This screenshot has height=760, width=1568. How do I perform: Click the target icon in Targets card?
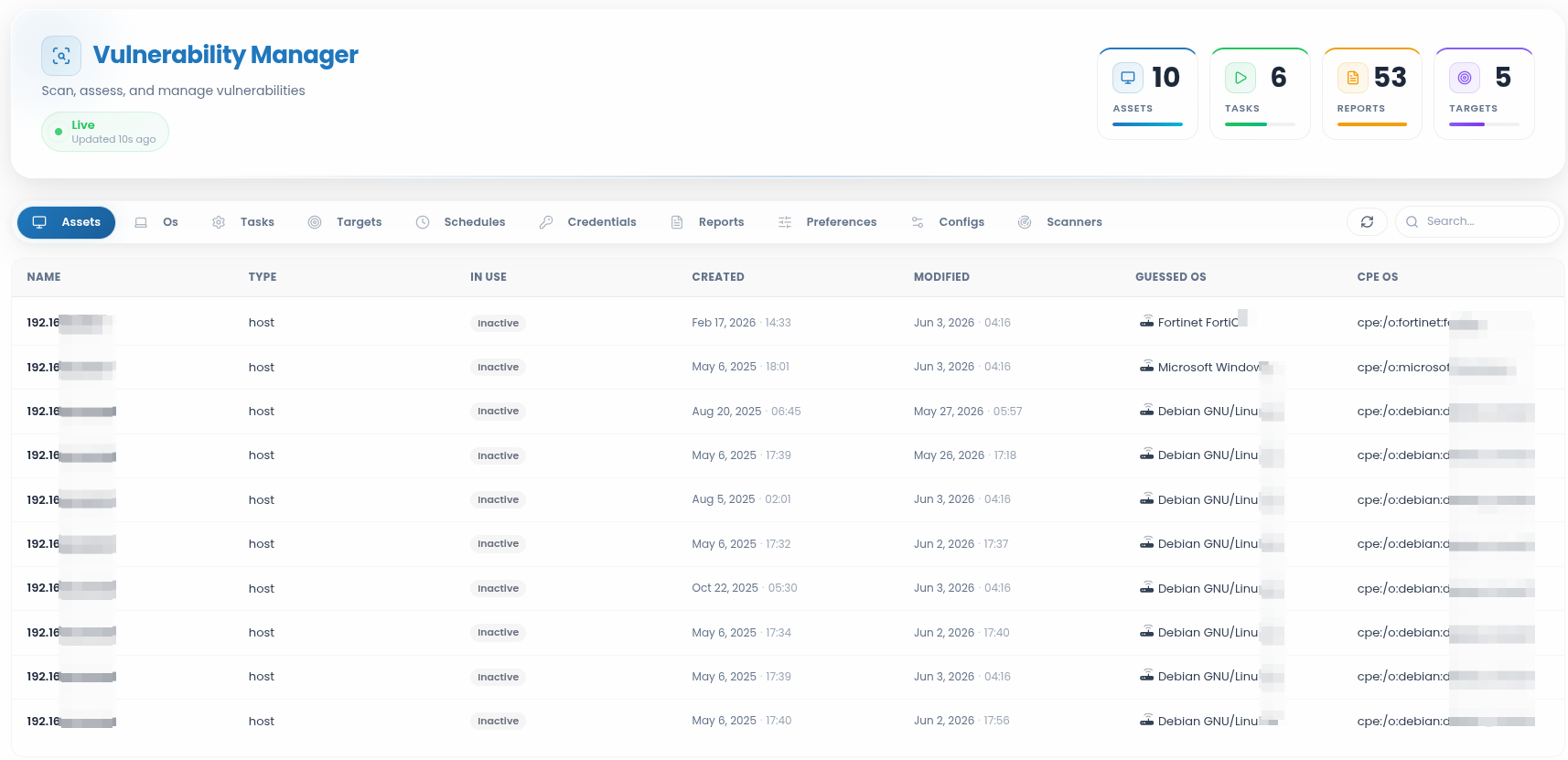pyautogui.click(x=1465, y=78)
